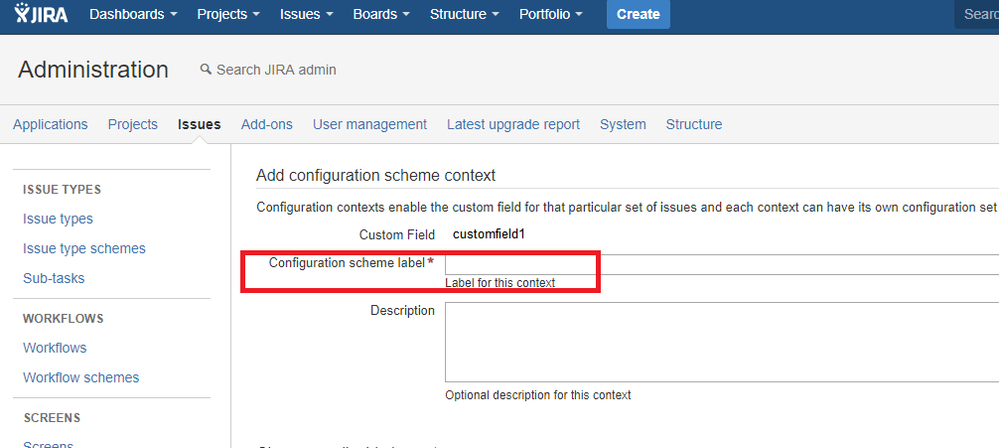Open Issue type schemes link

[84, 249]
